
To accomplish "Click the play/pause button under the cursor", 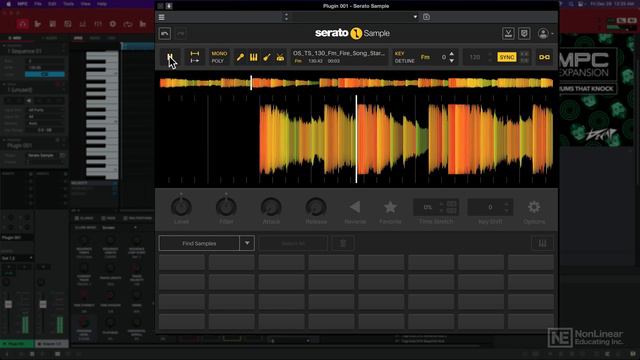I will 170,57.
